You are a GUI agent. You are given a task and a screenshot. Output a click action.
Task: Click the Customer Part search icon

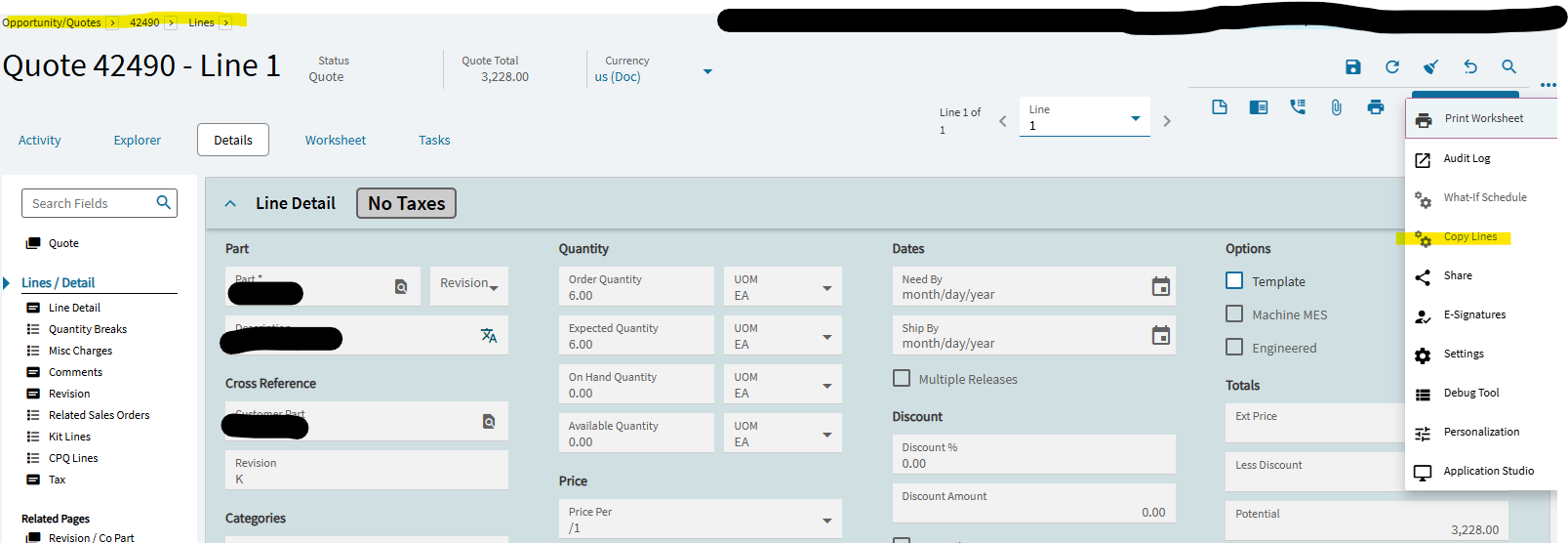pos(489,421)
